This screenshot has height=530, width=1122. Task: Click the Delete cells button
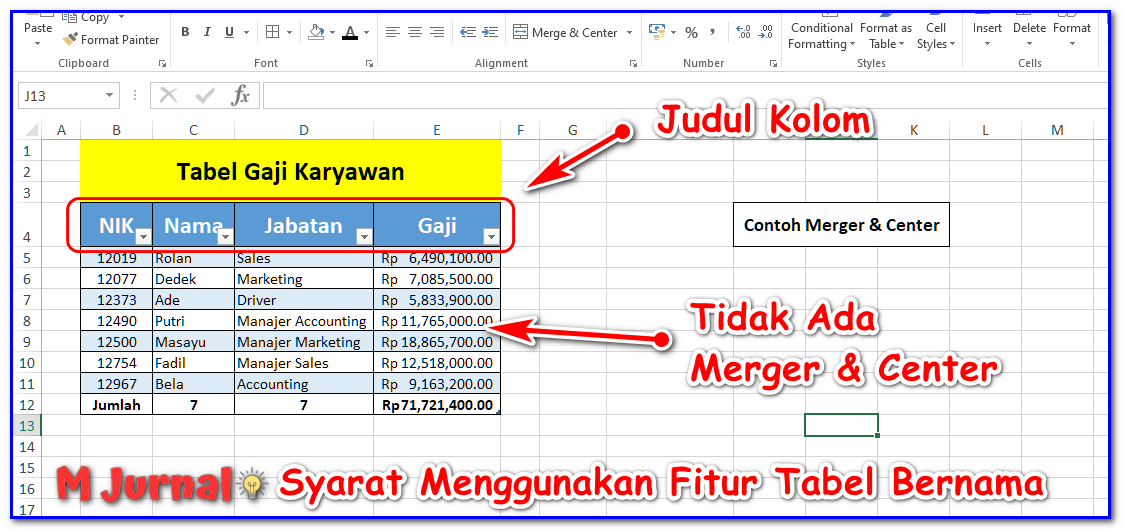tap(1030, 30)
